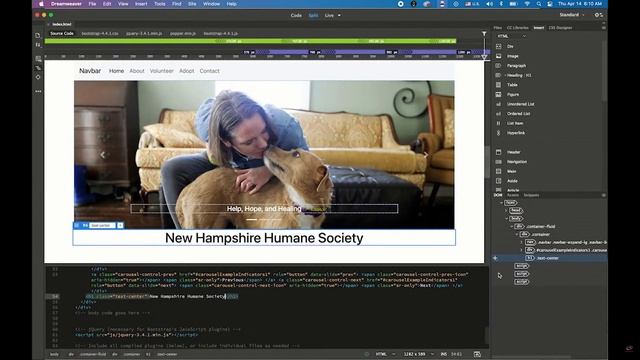Insert a Hyperlink element

click(x=516, y=133)
